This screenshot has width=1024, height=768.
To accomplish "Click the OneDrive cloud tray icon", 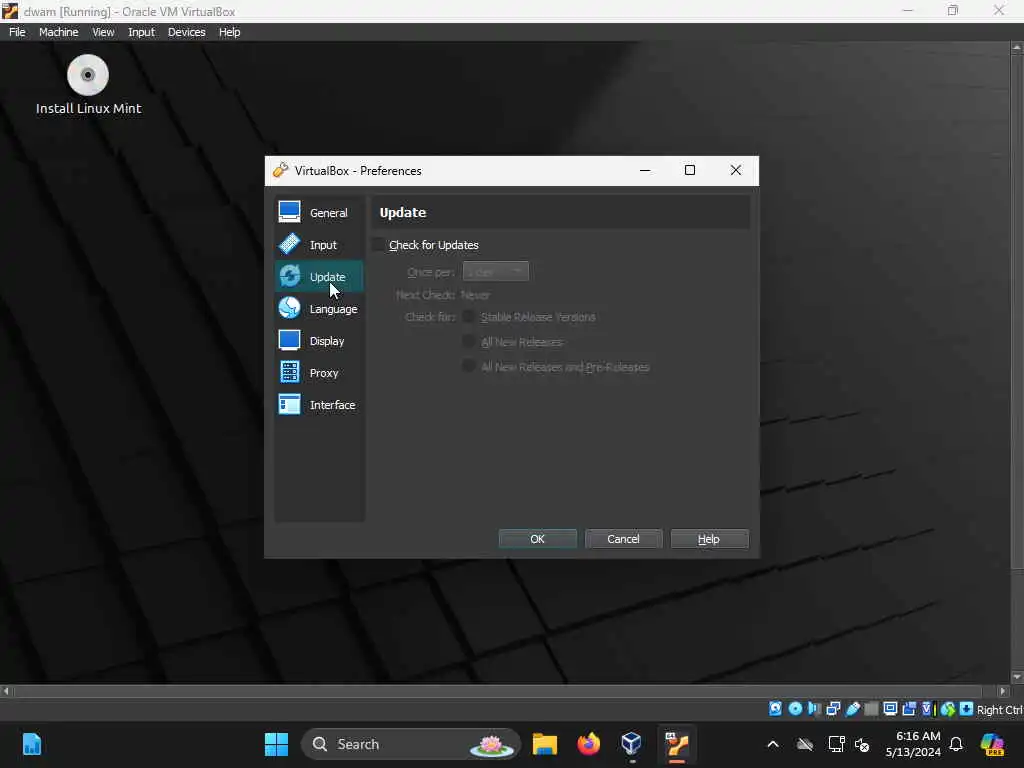I will pos(805,744).
